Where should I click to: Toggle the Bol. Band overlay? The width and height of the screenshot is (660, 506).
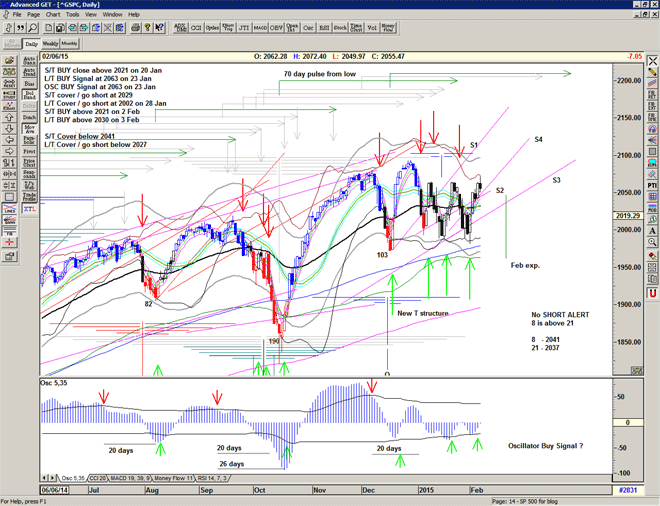pos(29,95)
